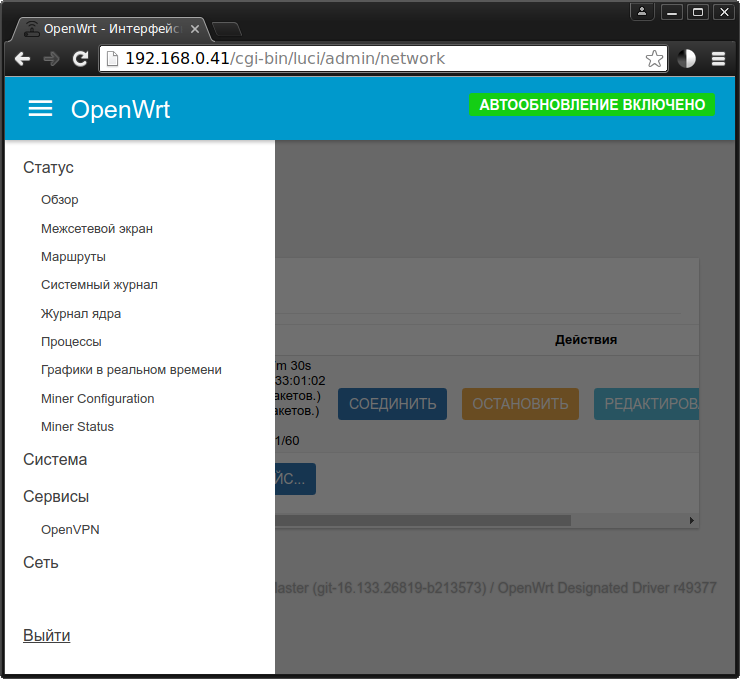This screenshot has height=679, width=740.
Task: Select Системный журнал in the sidebar
Action: [99, 285]
